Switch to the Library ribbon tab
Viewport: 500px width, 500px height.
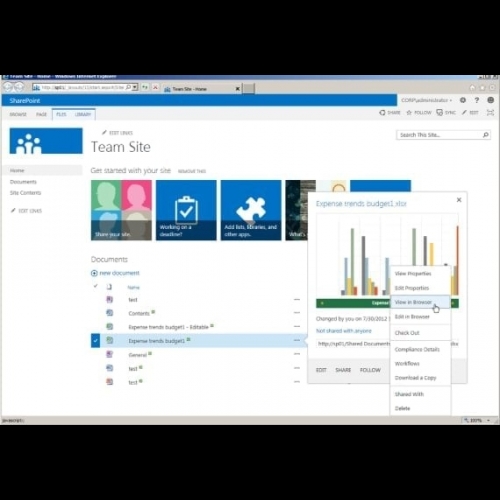[83, 114]
